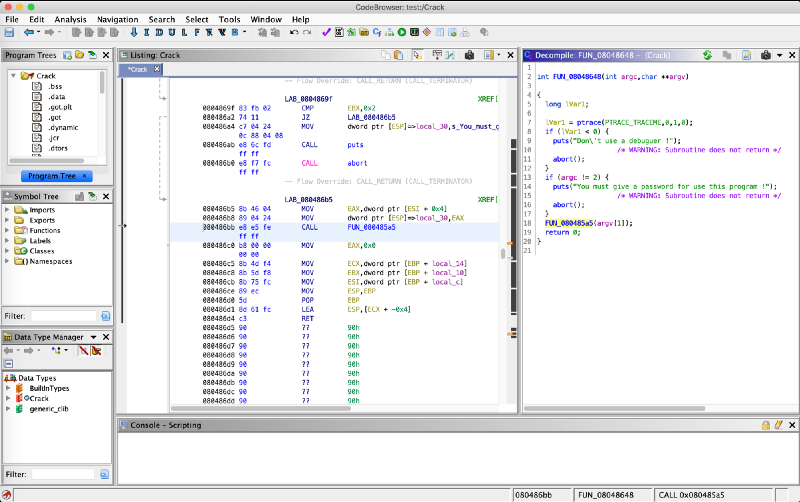Screen dimensions: 800x502
Task: Expand the Imports folder in Symbol Tree
Action: pos(7,210)
